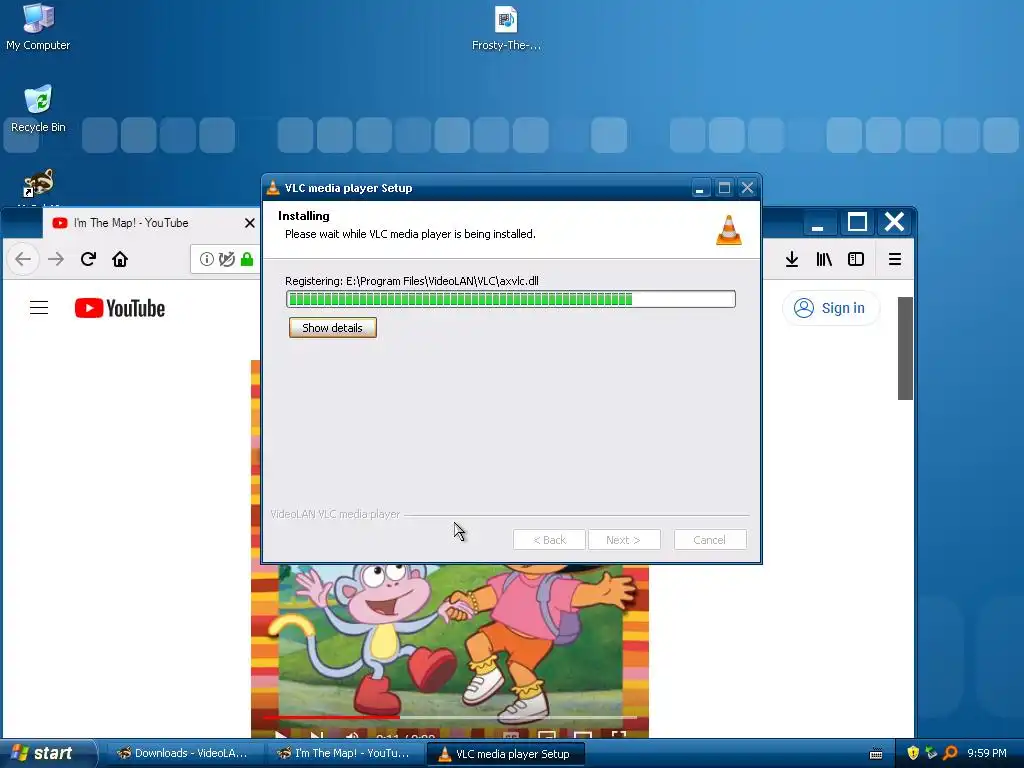Click the YouTube page scrollbar
Viewport: 1024px width, 768px height.
pyautogui.click(x=905, y=348)
